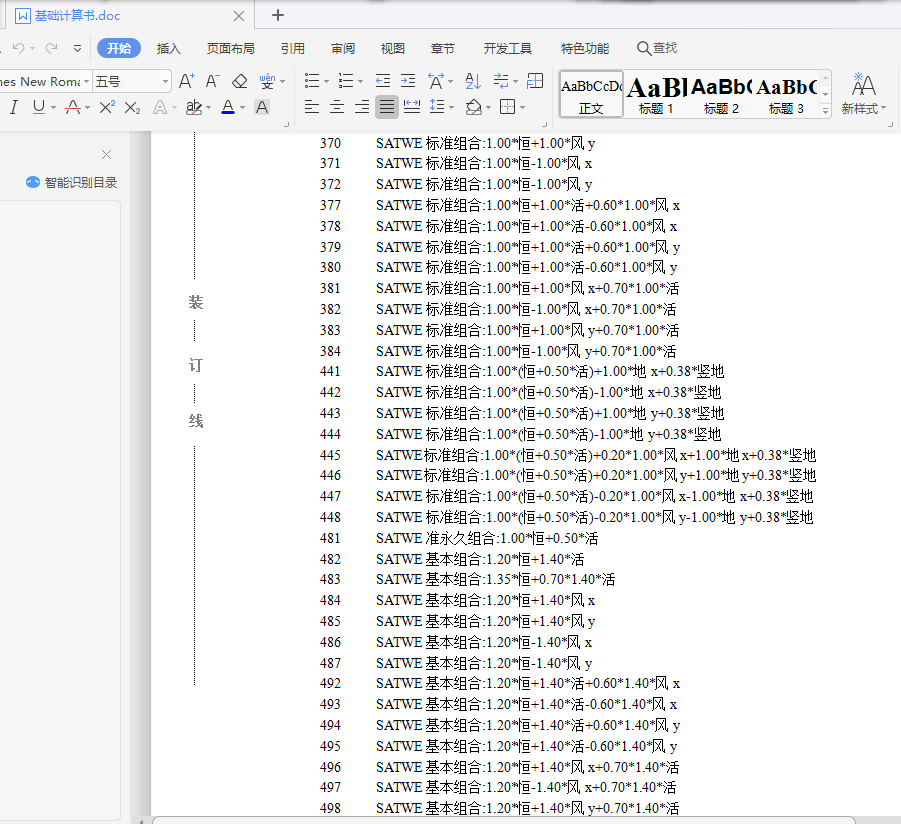The image size is (901, 824).
Task: Open bullet style dropdown arrow
Action: pos(326,82)
